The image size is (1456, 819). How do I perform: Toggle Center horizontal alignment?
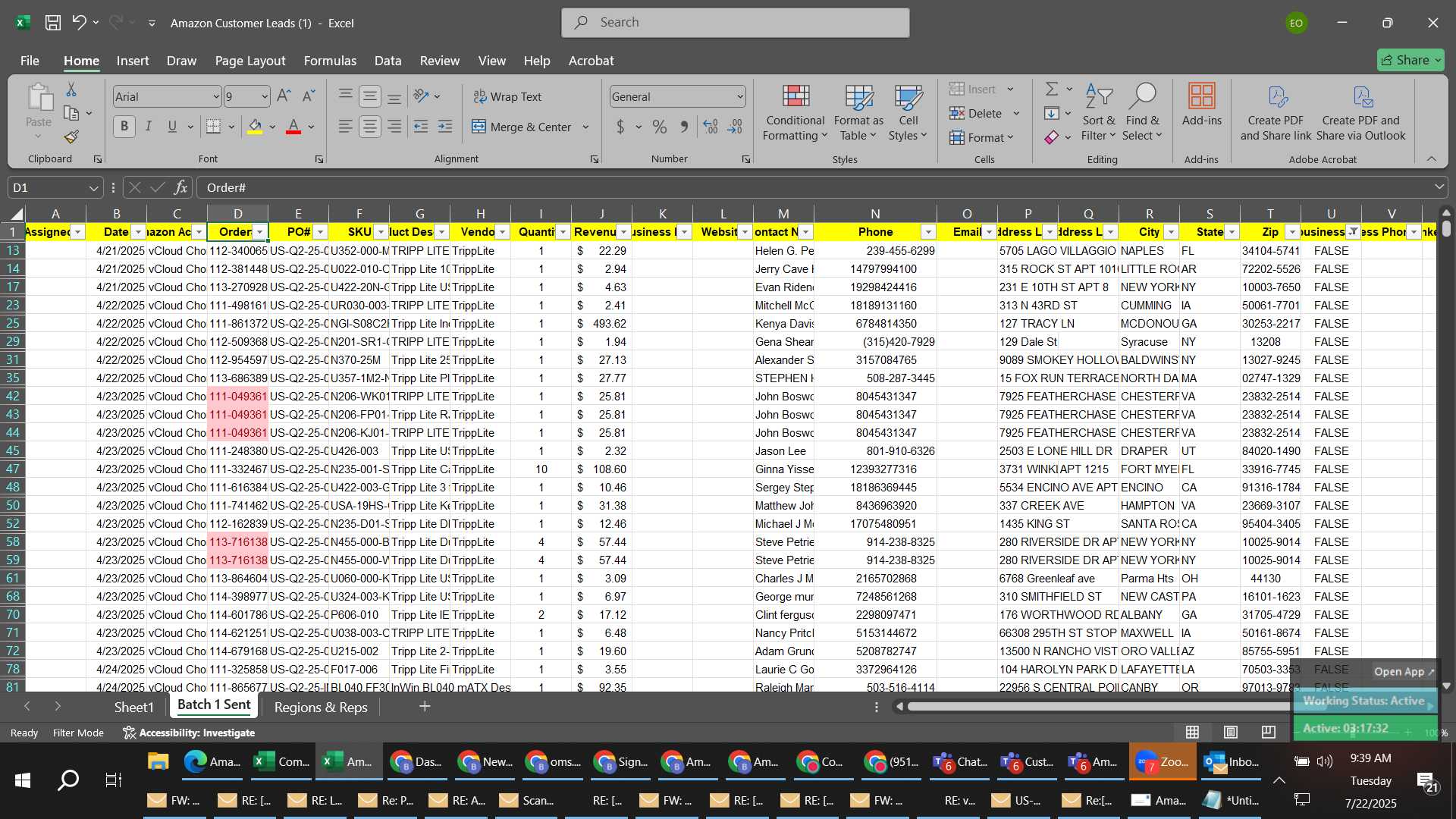coord(370,127)
